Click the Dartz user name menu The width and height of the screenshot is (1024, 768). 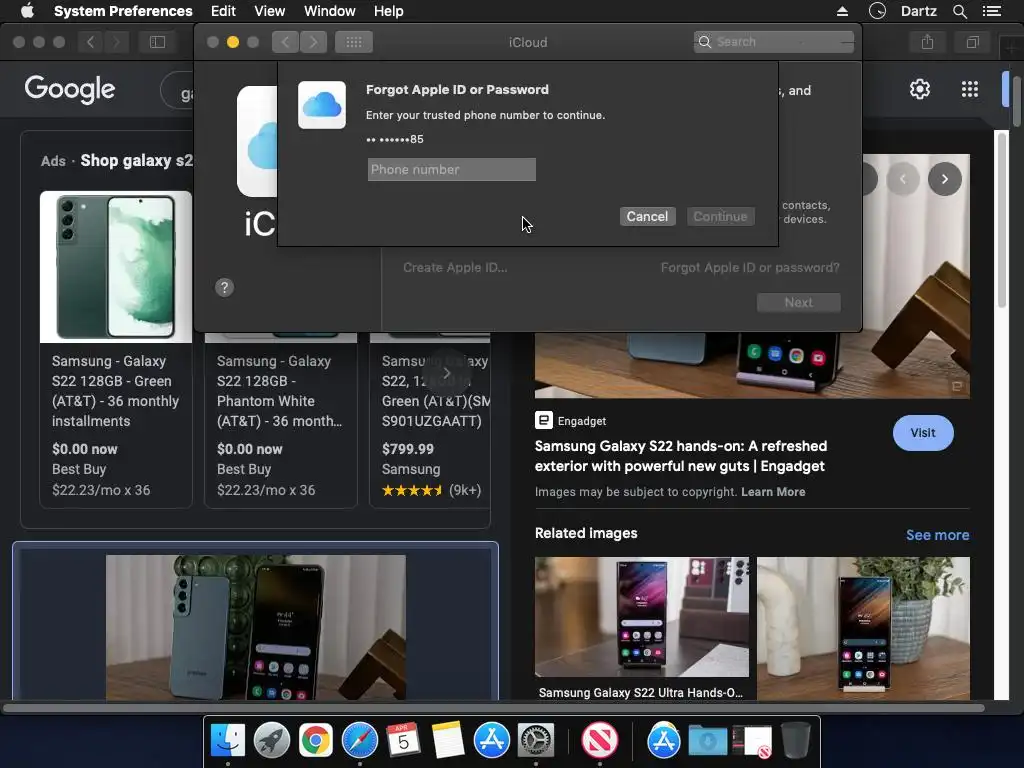tap(918, 11)
